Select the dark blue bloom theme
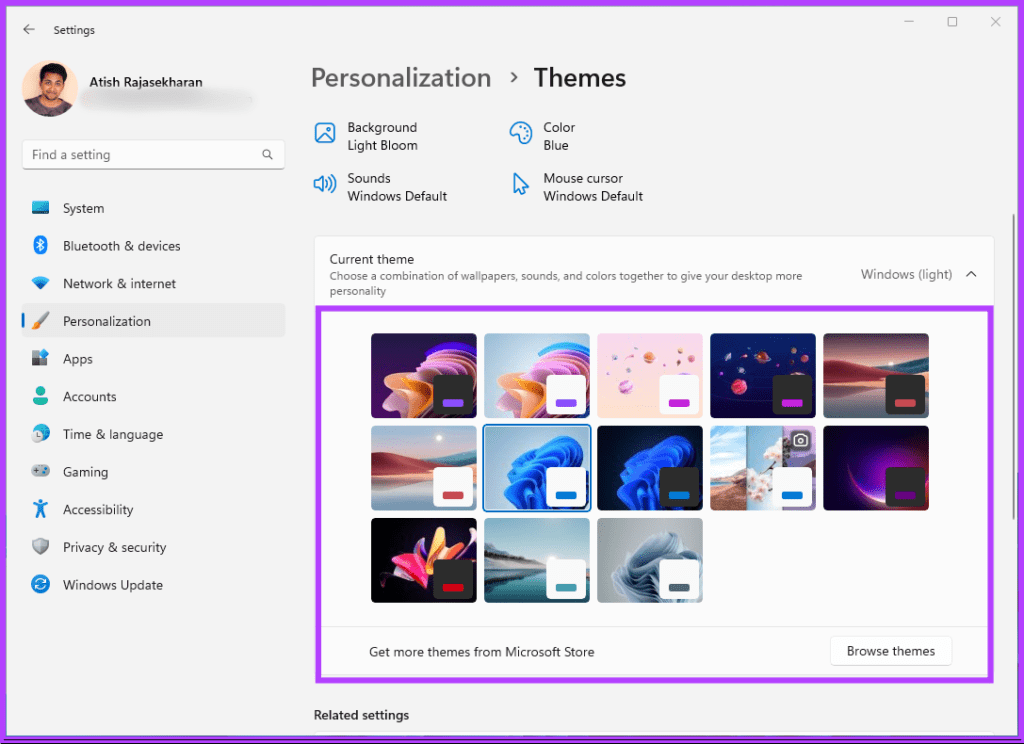 (650, 468)
